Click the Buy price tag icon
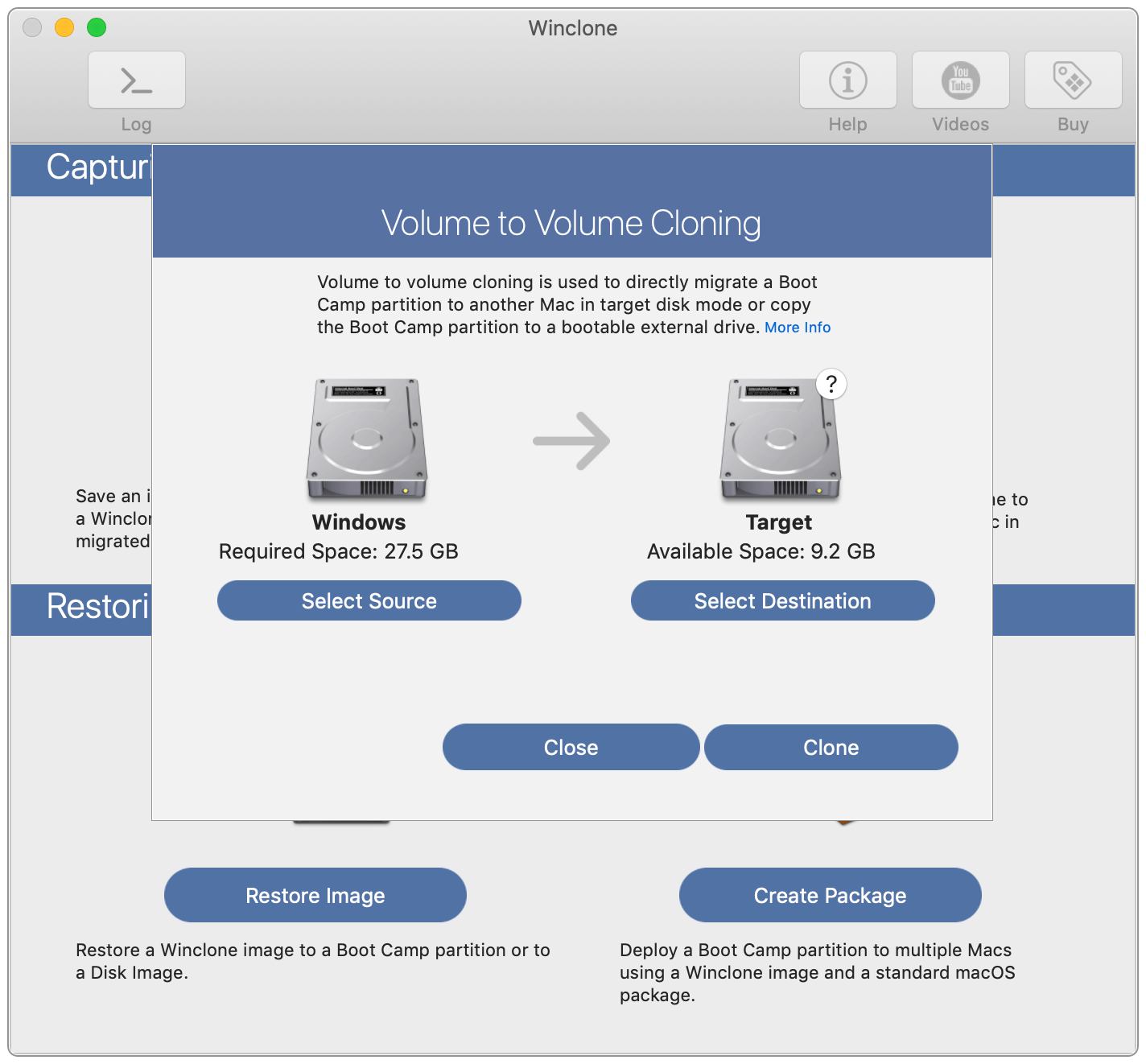The image size is (1146, 1064). click(1073, 80)
